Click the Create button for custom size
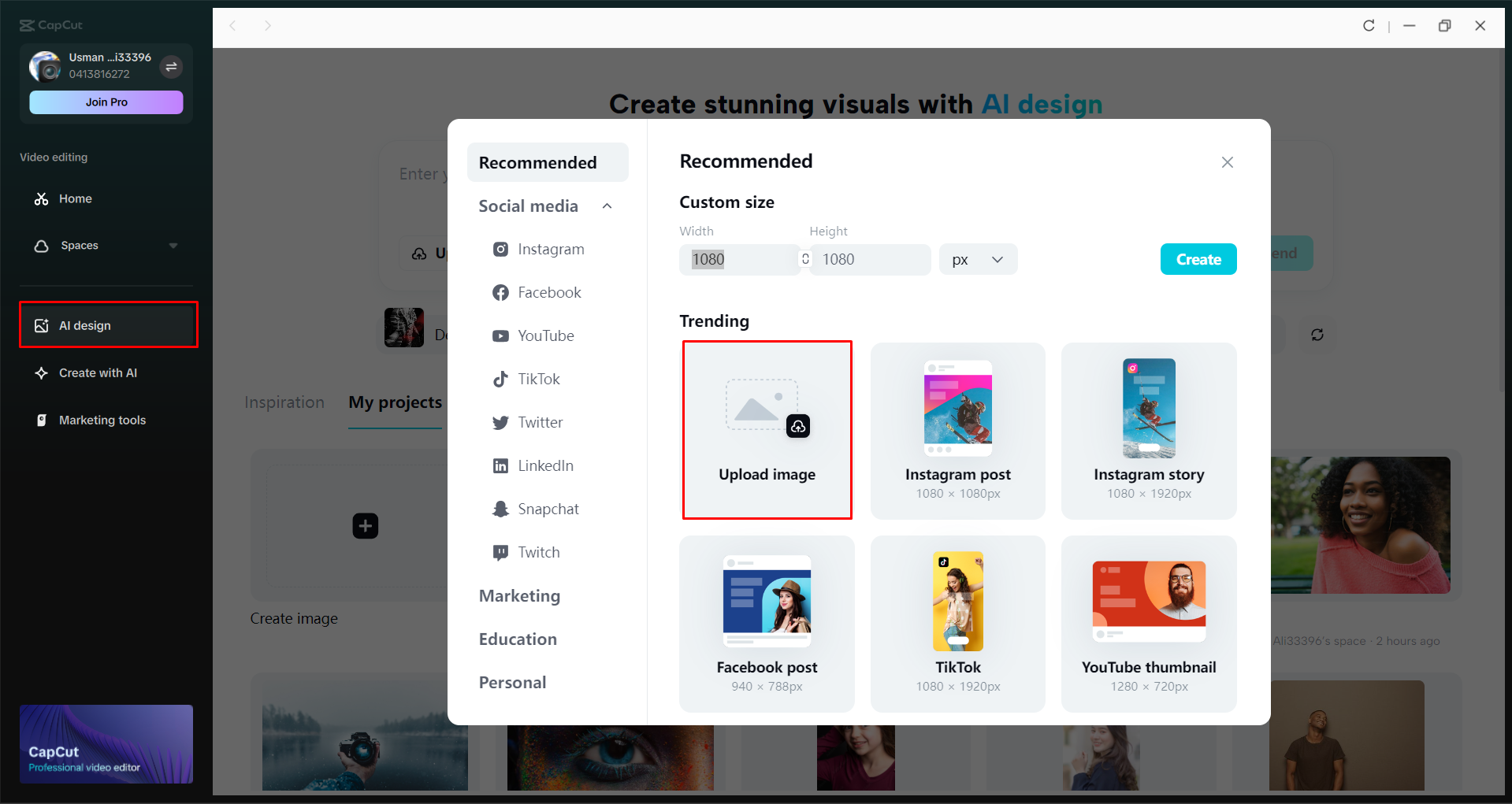1512x804 pixels. click(1198, 259)
